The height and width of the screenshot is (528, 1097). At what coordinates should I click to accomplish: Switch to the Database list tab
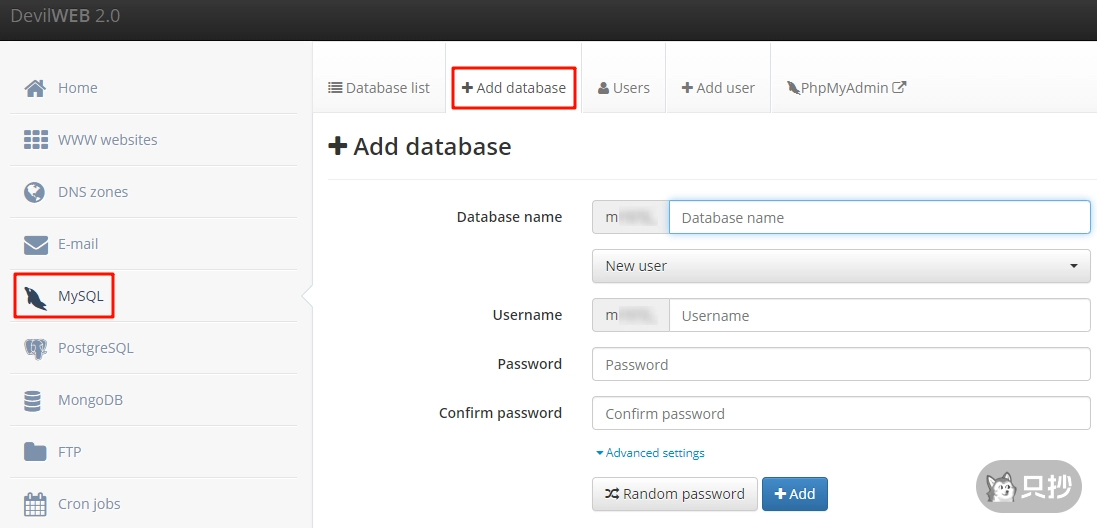click(x=378, y=88)
